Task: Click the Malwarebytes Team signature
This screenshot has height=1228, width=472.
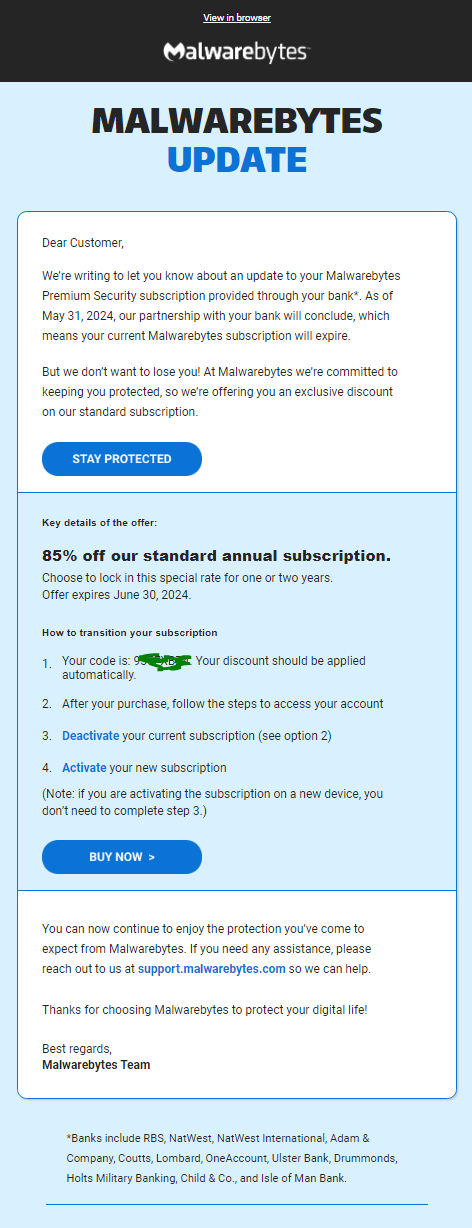Action: point(96,1065)
